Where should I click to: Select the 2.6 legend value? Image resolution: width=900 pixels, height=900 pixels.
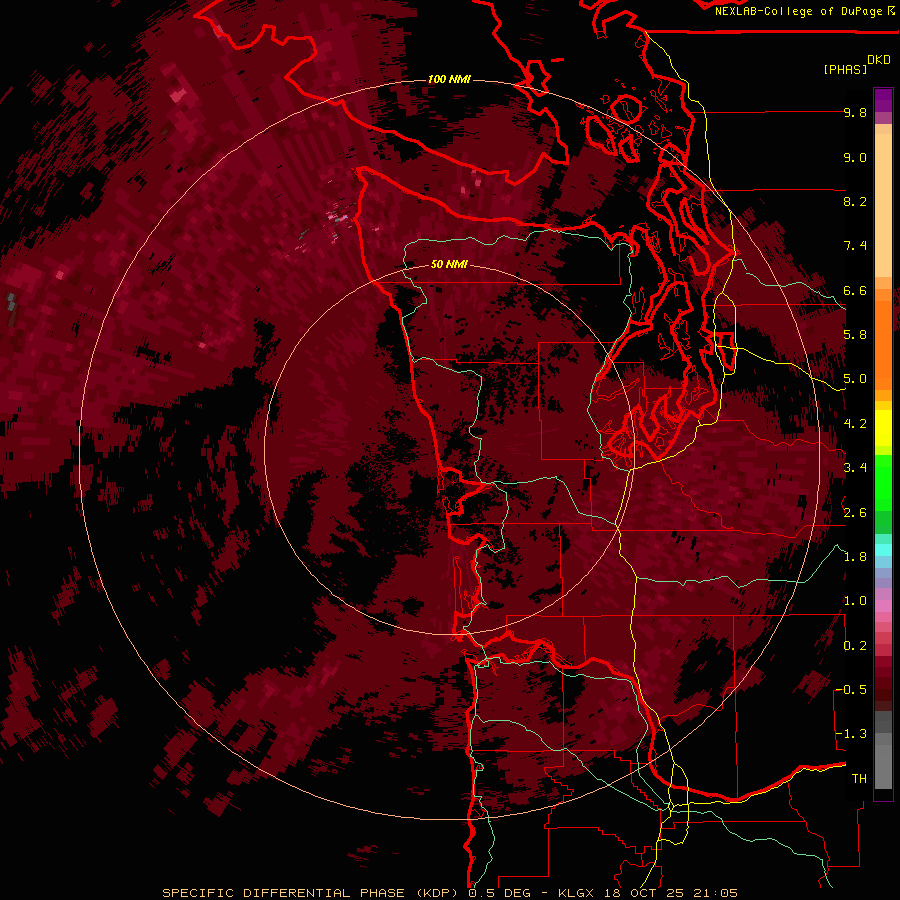point(855,513)
